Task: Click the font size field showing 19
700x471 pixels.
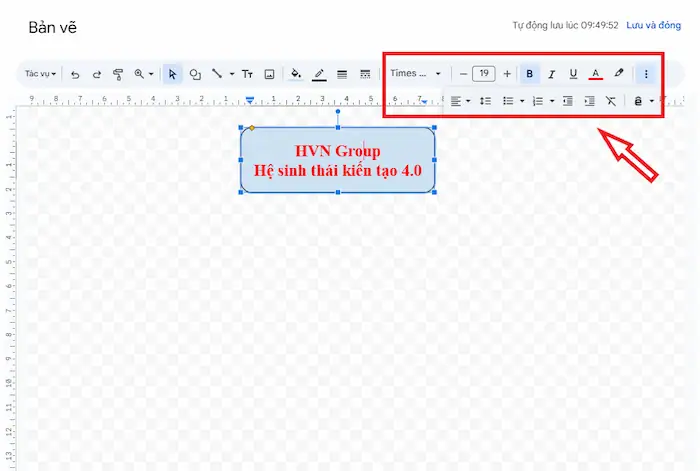Action: pyautogui.click(x=484, y=74)
